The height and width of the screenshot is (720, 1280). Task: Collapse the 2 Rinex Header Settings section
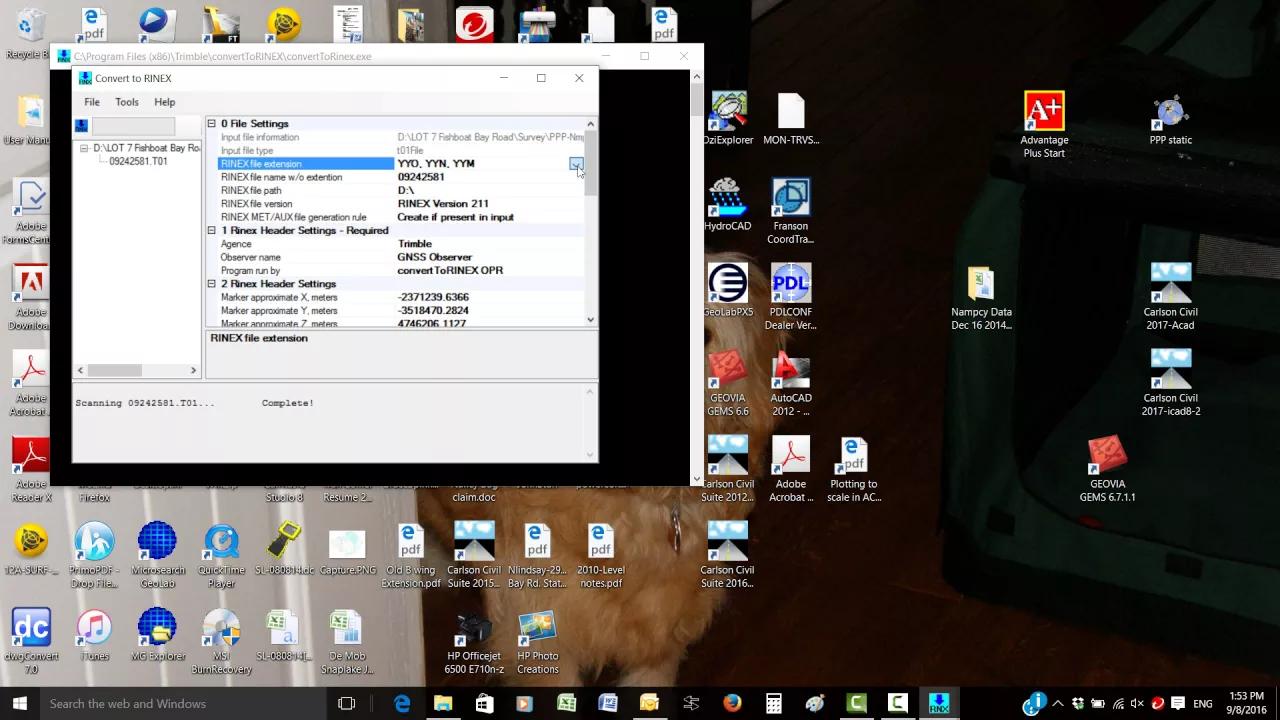pos(211,284)
